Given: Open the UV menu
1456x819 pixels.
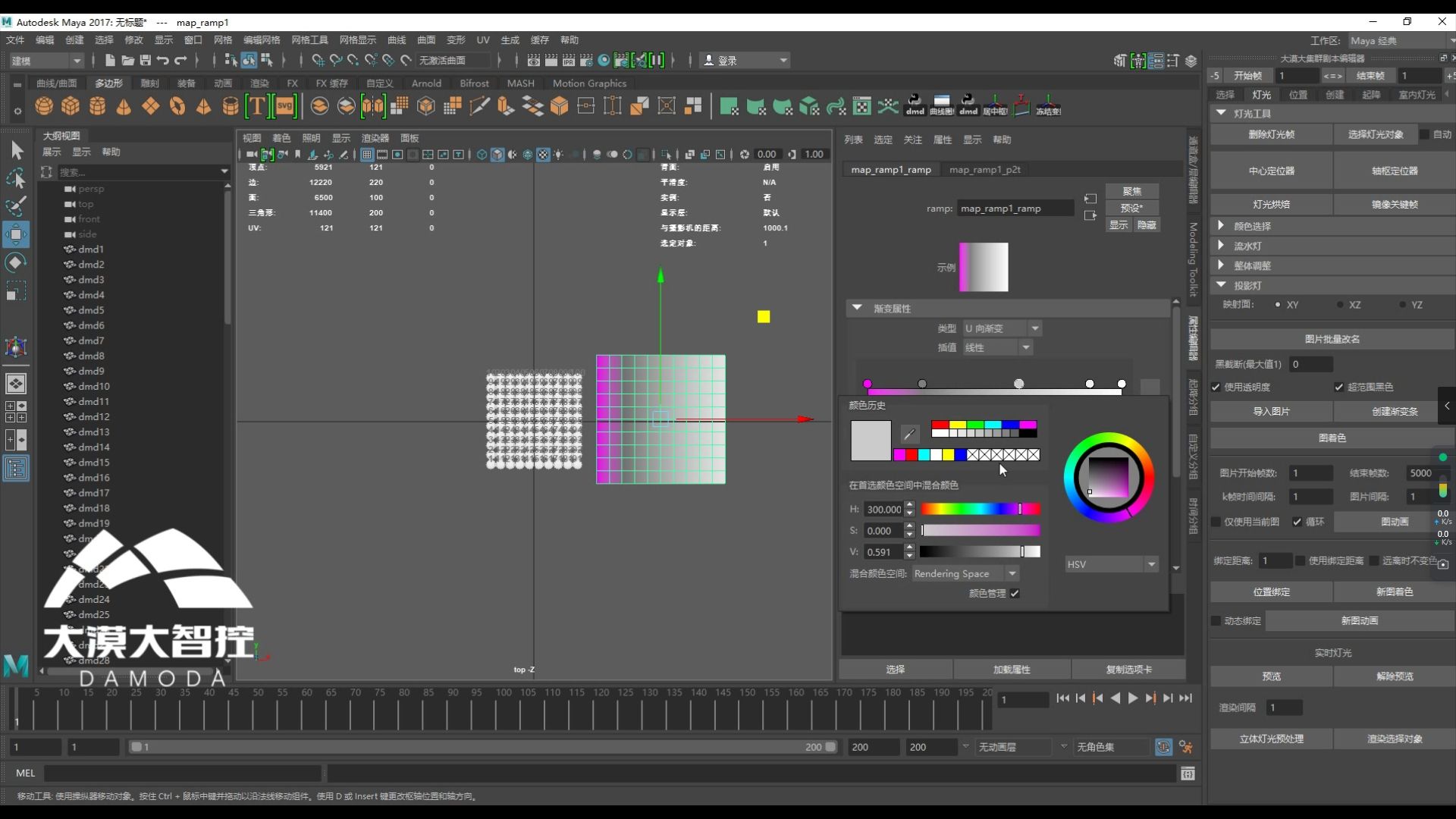Looking at the screenshot, I should point(483,40).
